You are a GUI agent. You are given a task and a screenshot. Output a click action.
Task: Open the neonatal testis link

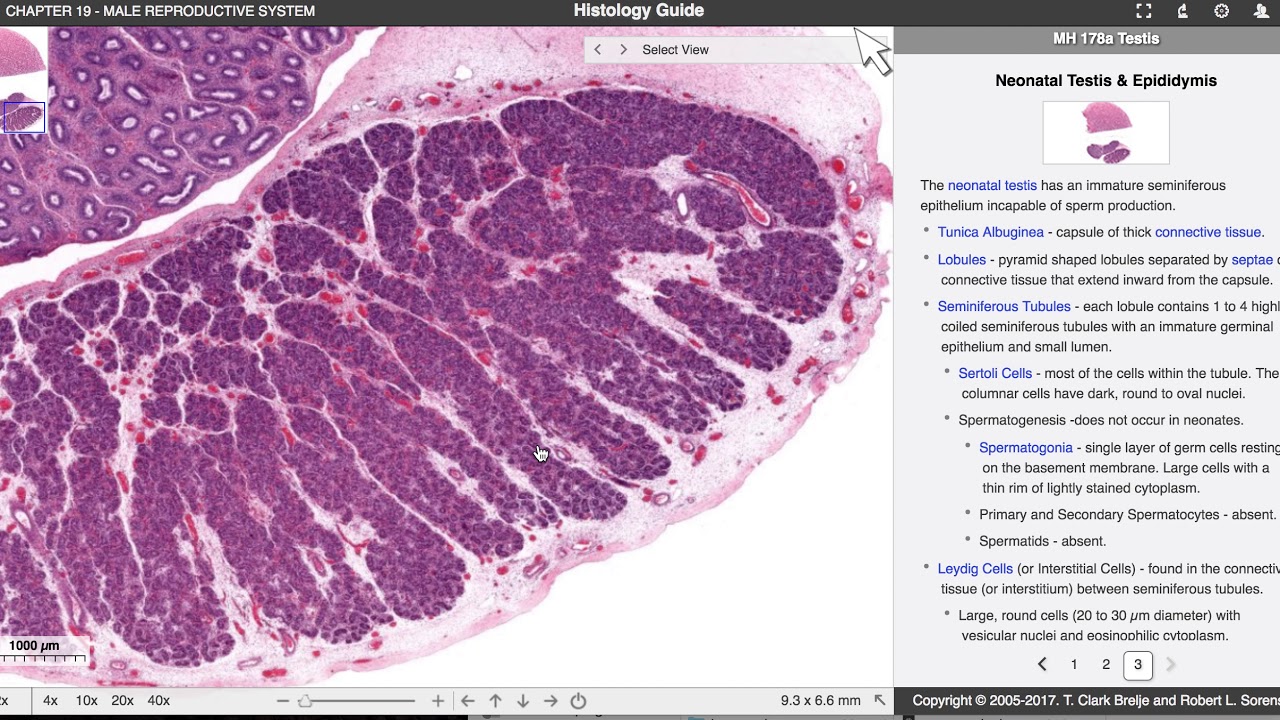(x=992, y=185)
